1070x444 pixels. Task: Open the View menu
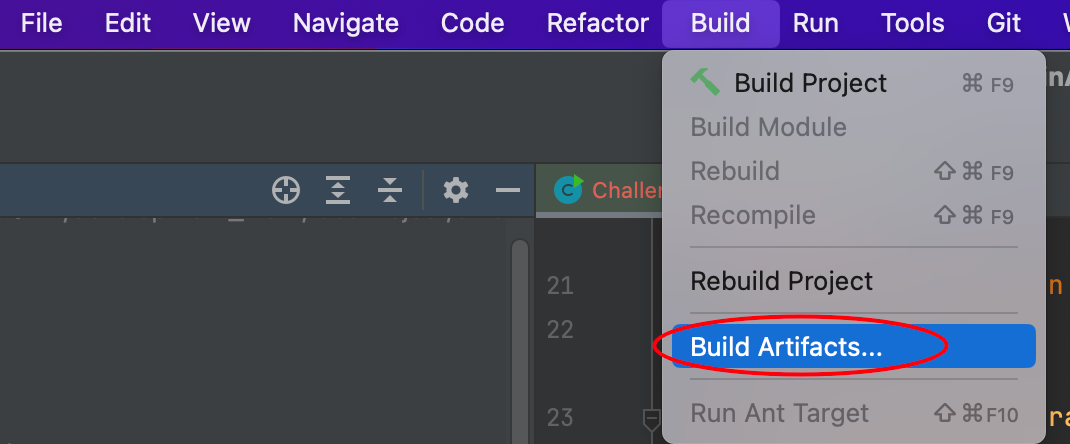tap(221, 24)
